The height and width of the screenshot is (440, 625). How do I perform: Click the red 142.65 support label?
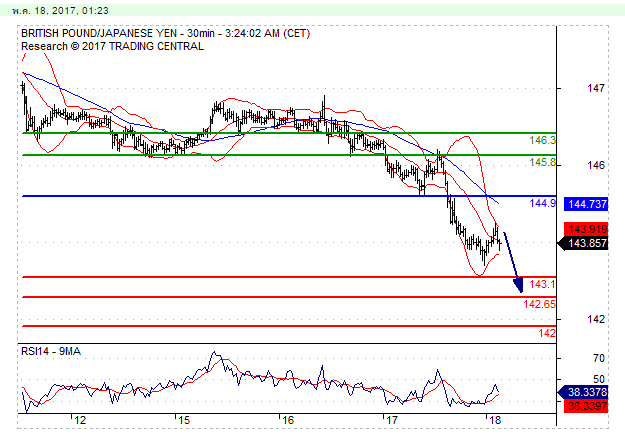539,304
